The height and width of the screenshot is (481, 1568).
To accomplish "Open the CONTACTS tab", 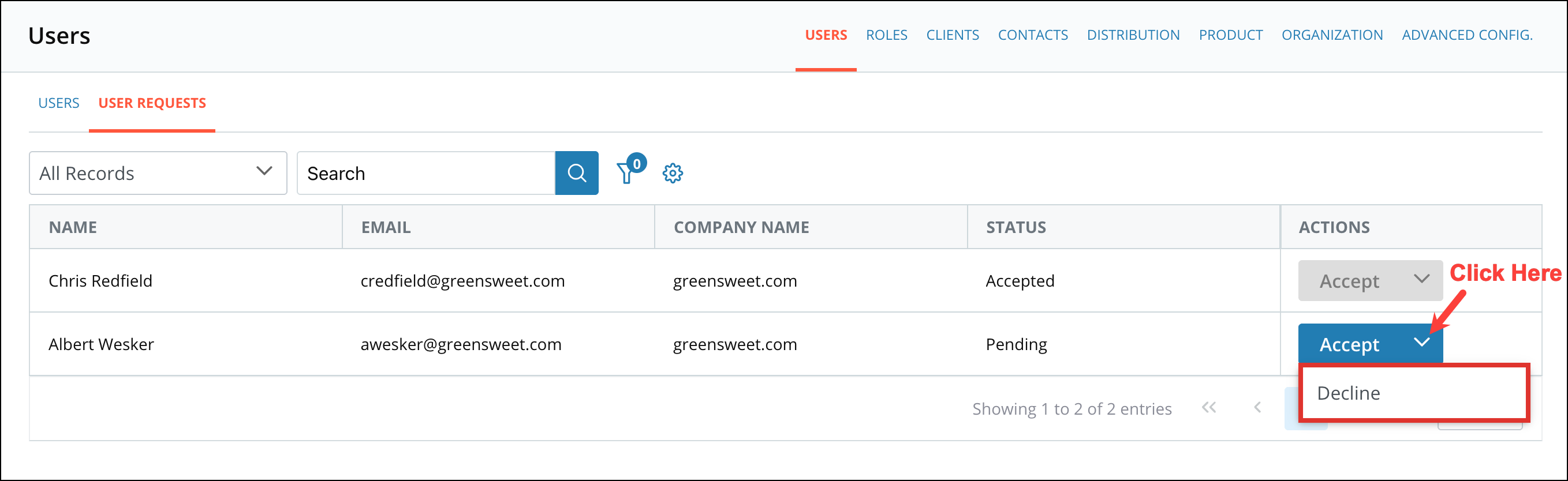I will [x=1032, y=35].
